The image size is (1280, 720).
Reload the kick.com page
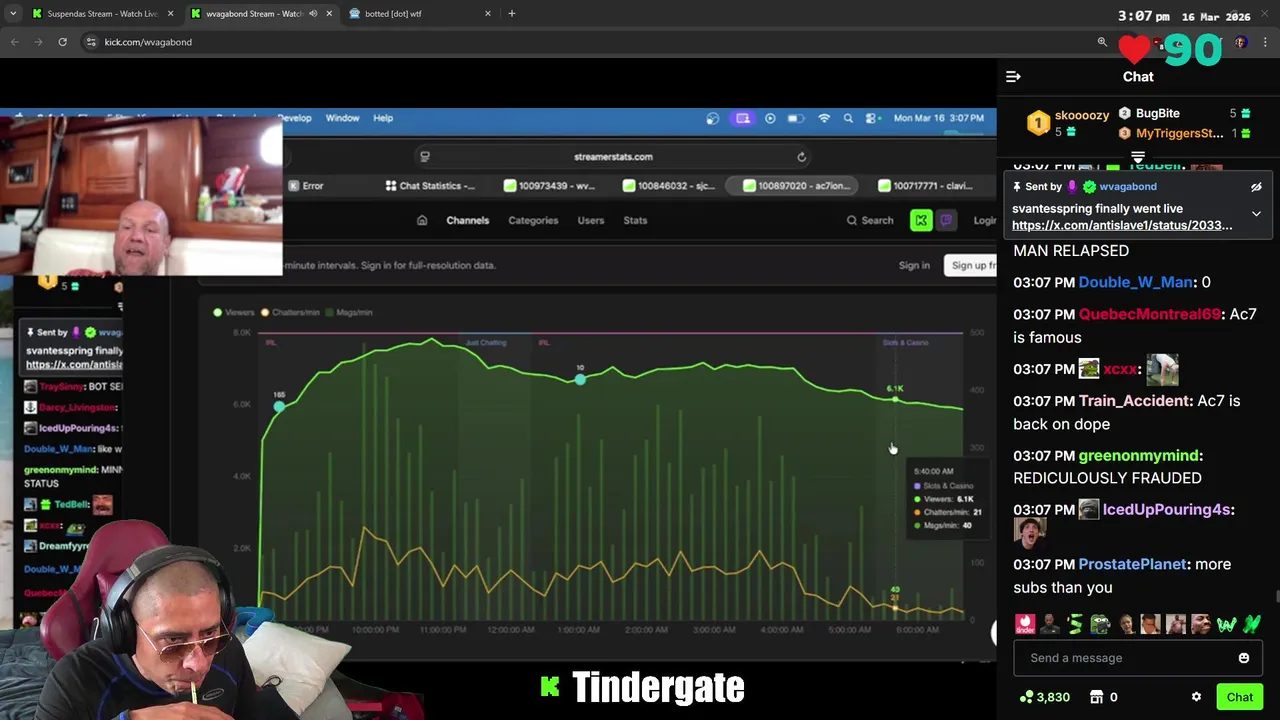(62, 42)
